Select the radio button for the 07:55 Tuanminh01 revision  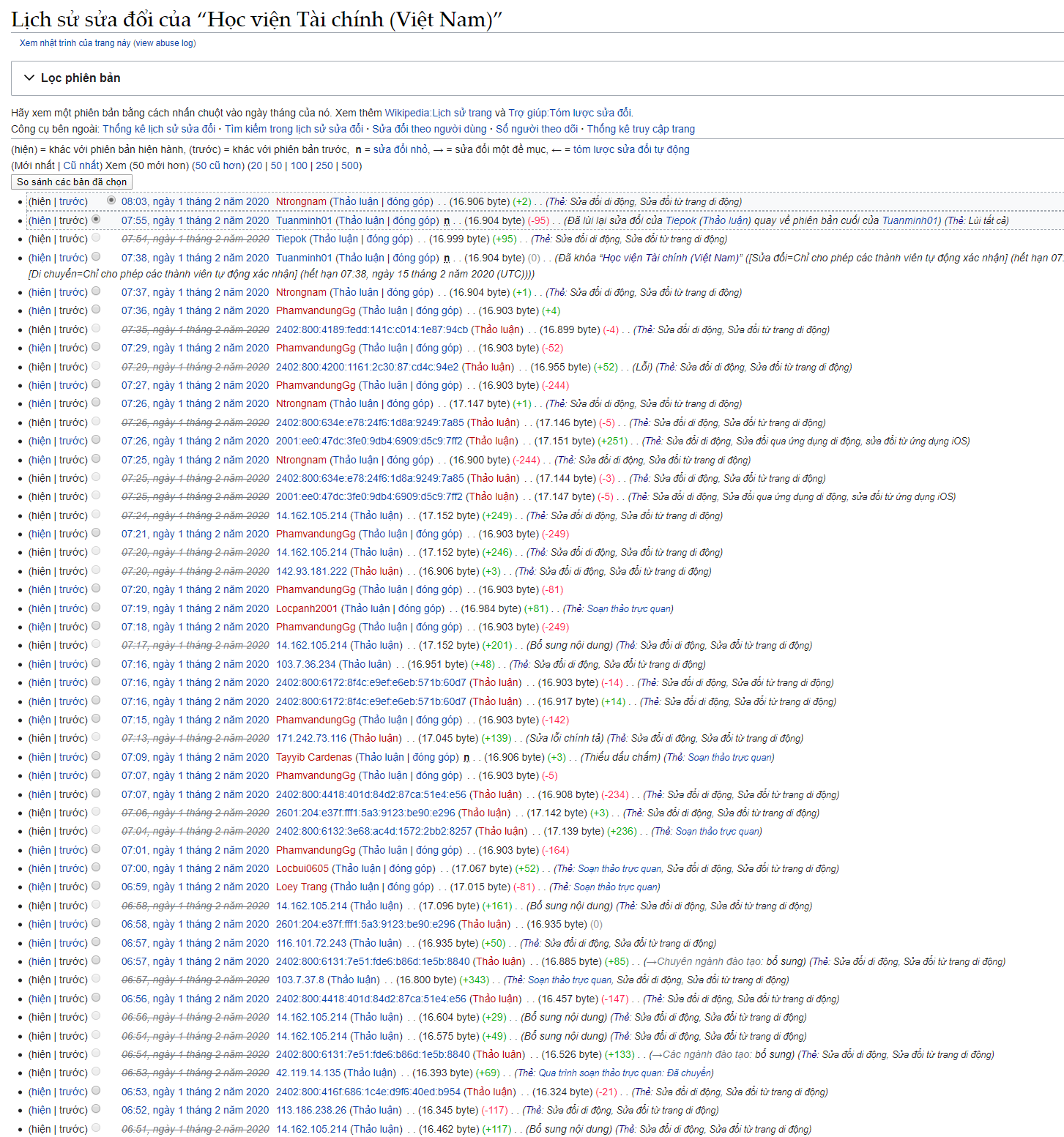[96, 219]
